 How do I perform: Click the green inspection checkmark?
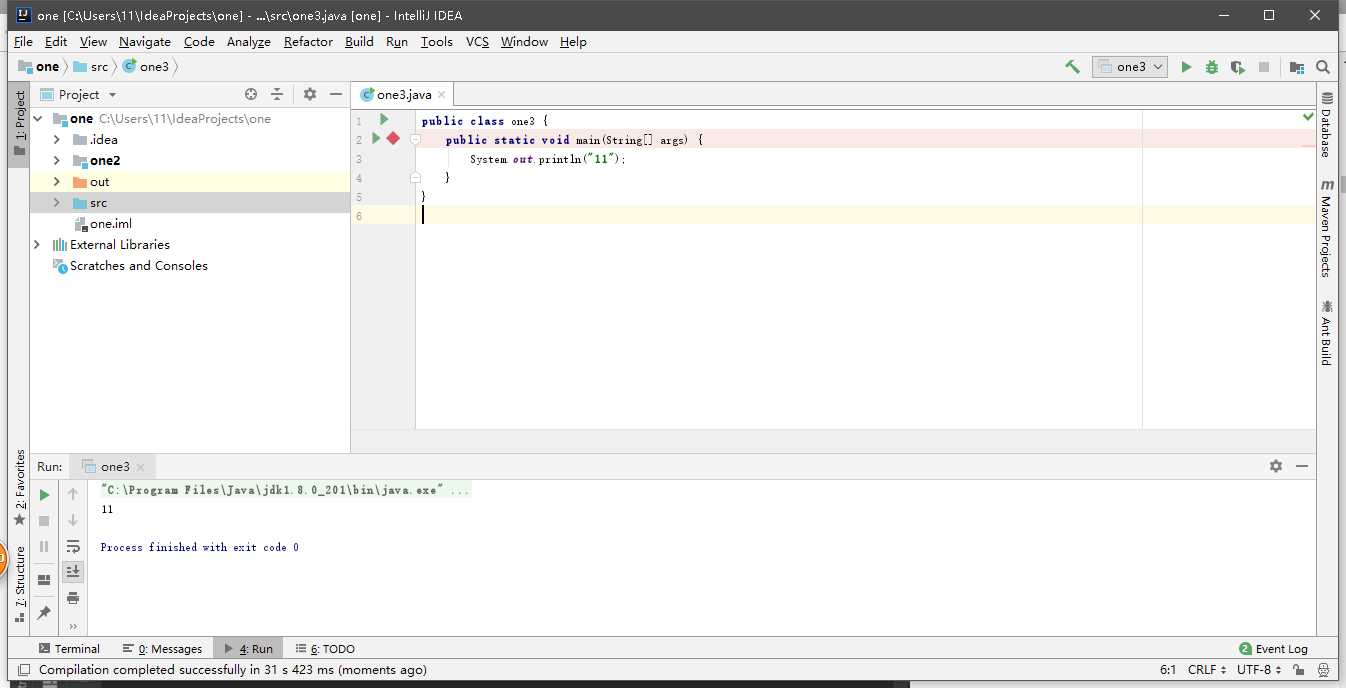coord(1308,118)
